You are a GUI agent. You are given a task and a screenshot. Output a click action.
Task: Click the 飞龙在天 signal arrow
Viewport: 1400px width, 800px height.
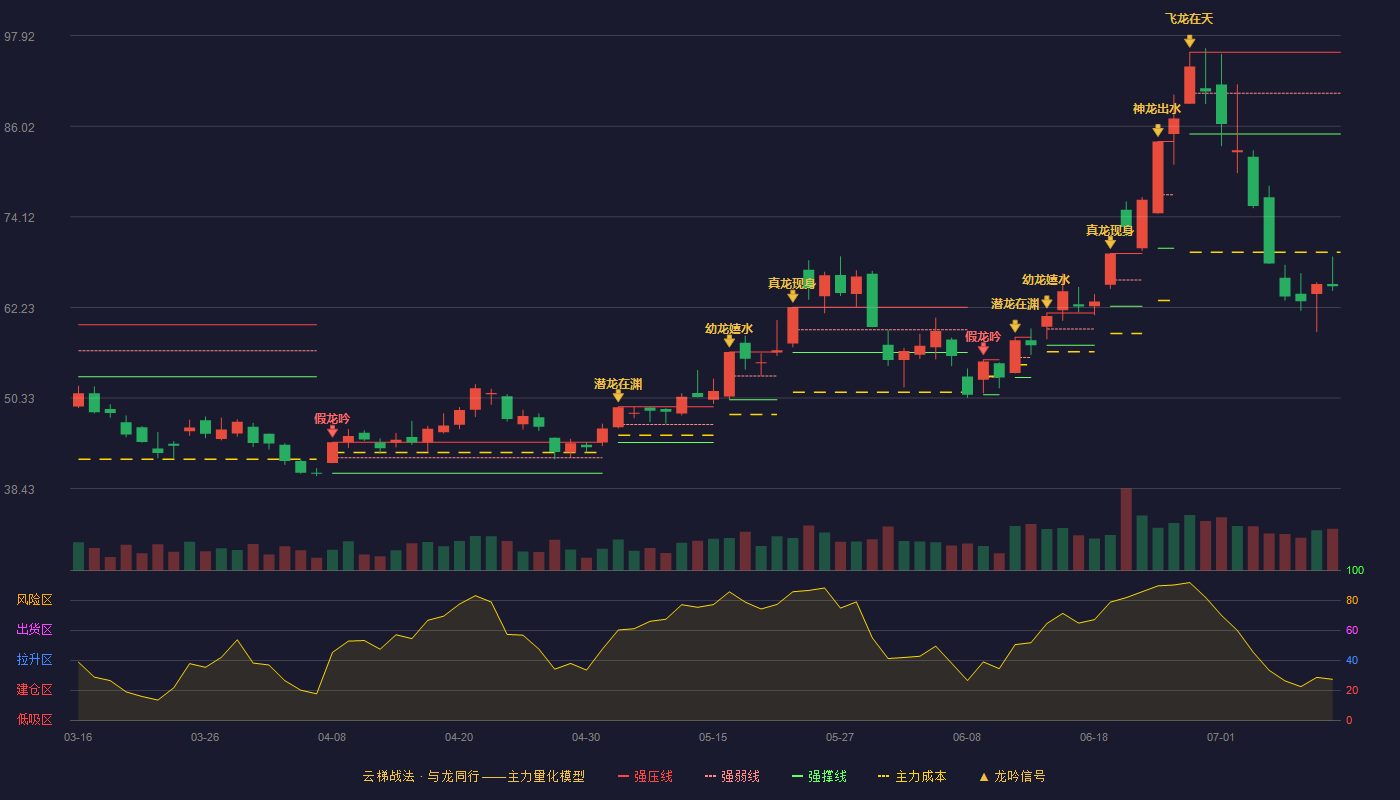pyautogui.click(x=1189, y=41)
